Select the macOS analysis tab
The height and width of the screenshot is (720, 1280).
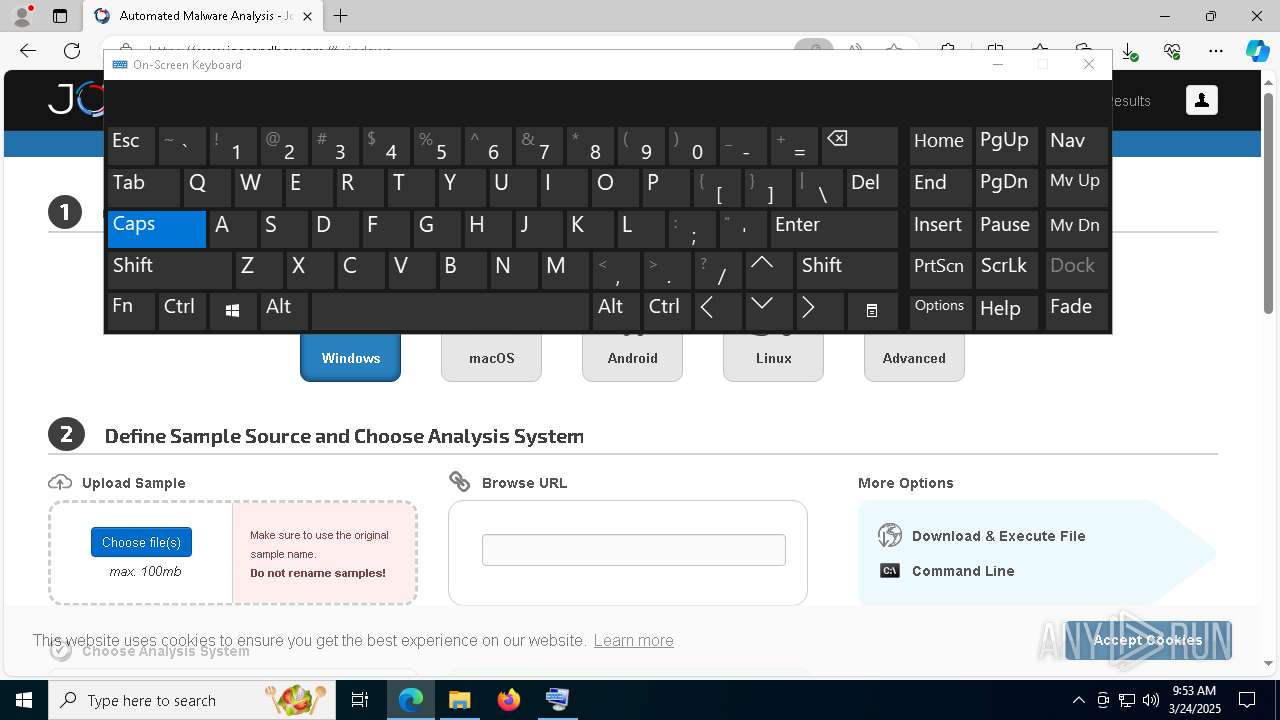pos(491,357)
